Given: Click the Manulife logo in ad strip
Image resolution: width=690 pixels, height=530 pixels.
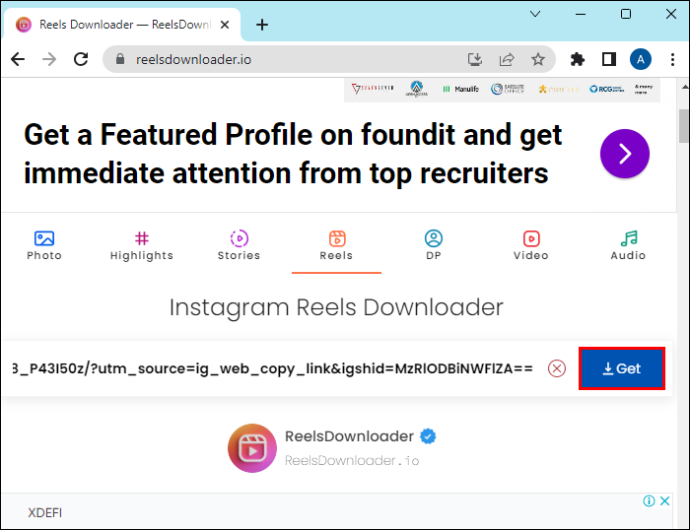Looking at the screenshot, I should pyautogui.click(x=460, y=89).
